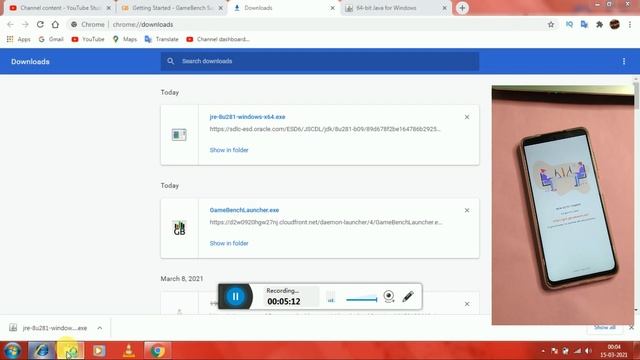Remove jre-8u281-windows-x64.exe from the list

(467, 117)
